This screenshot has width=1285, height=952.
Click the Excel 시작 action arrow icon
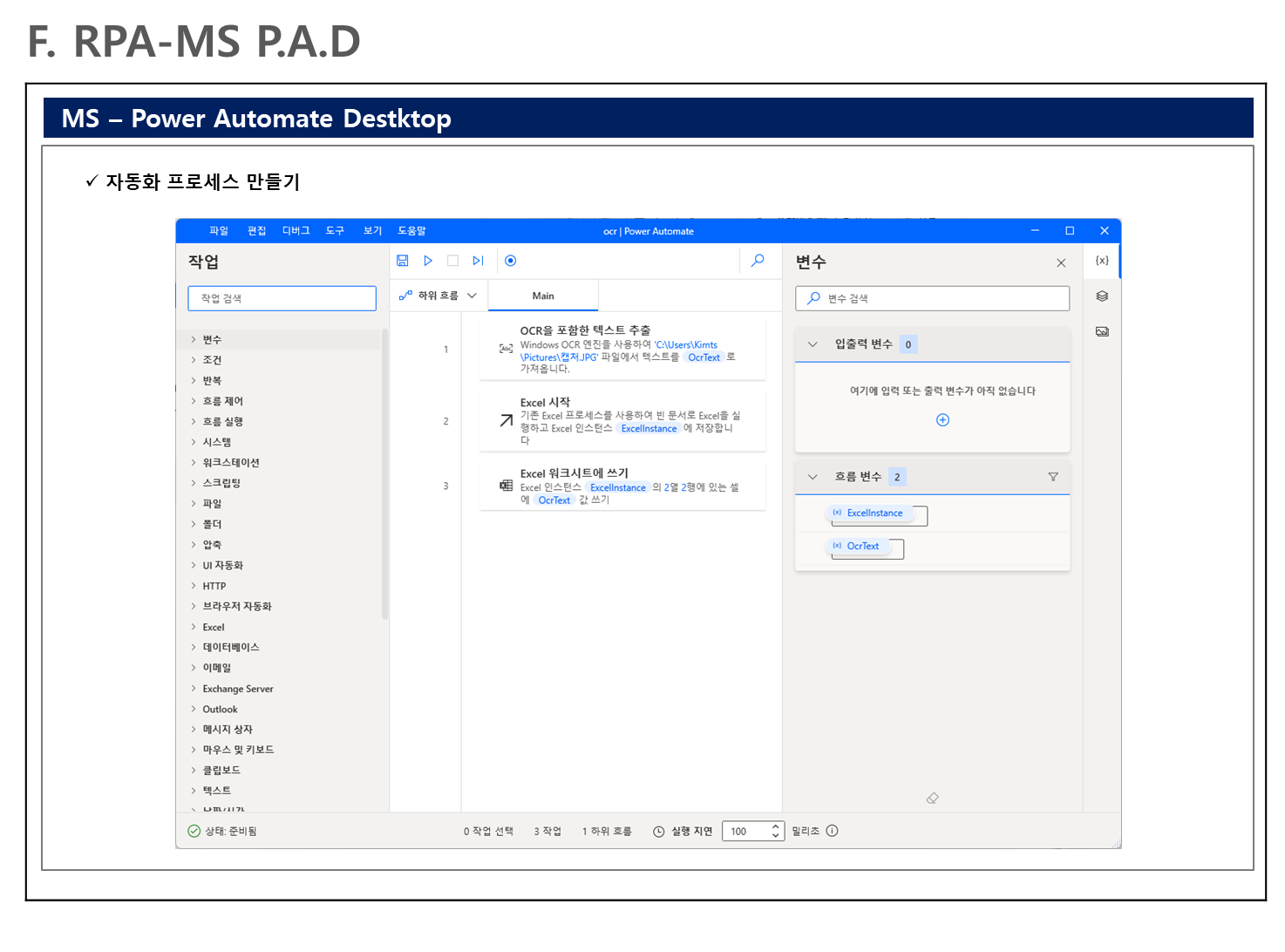pos(506,420)
